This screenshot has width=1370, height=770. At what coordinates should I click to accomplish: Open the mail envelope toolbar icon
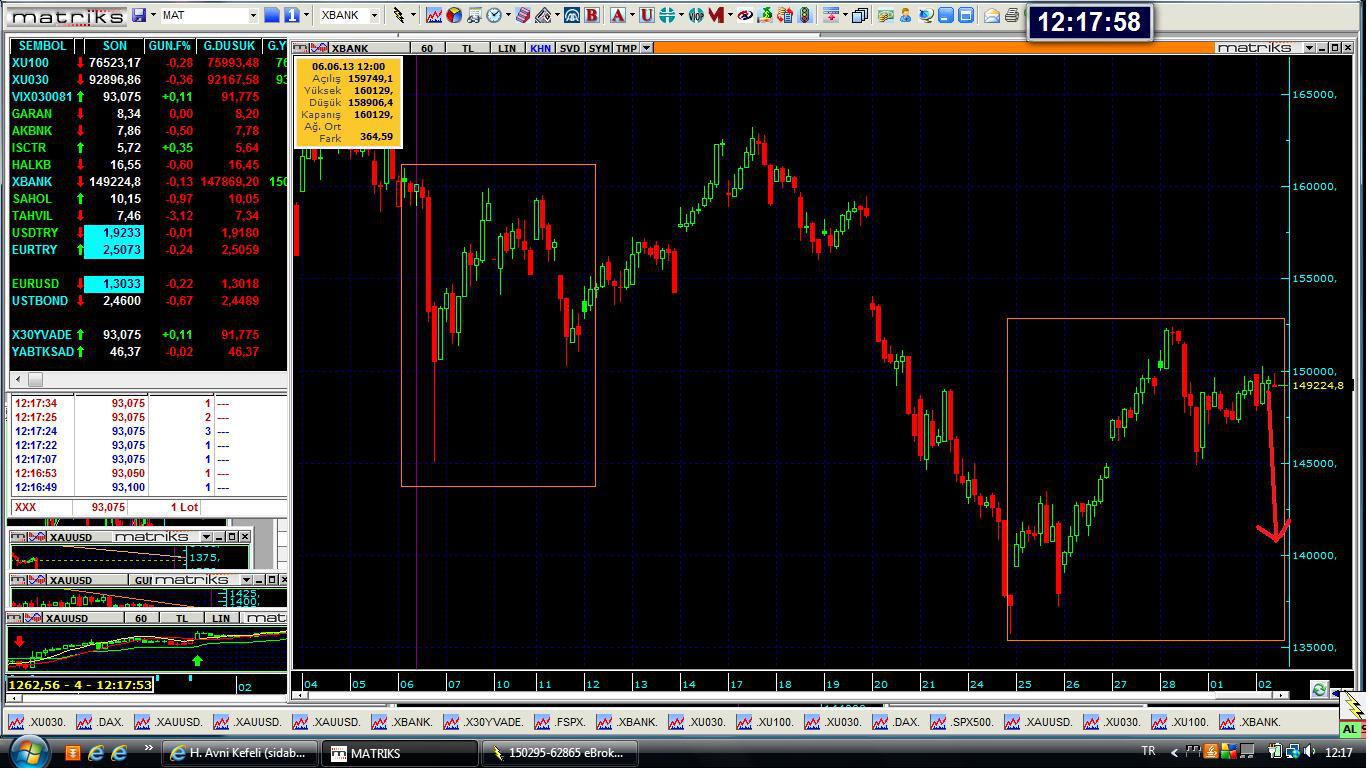click(x=991, y=15)
